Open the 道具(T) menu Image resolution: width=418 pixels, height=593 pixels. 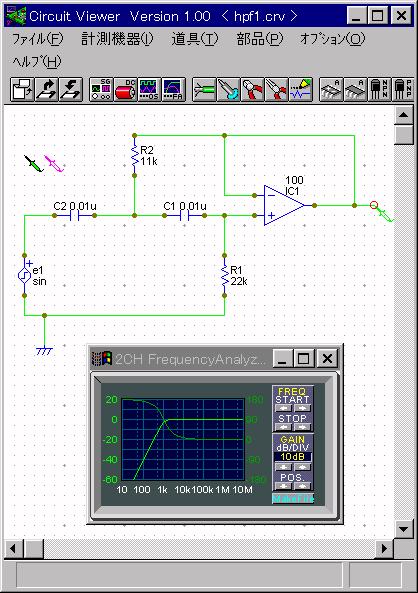coord(195,39)
